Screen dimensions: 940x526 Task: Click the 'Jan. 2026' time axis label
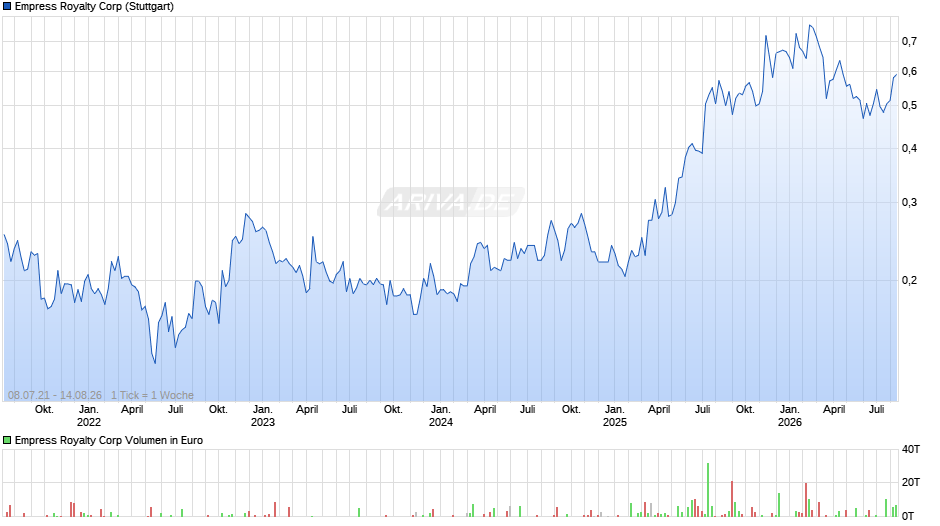click(x=790, y=416)
